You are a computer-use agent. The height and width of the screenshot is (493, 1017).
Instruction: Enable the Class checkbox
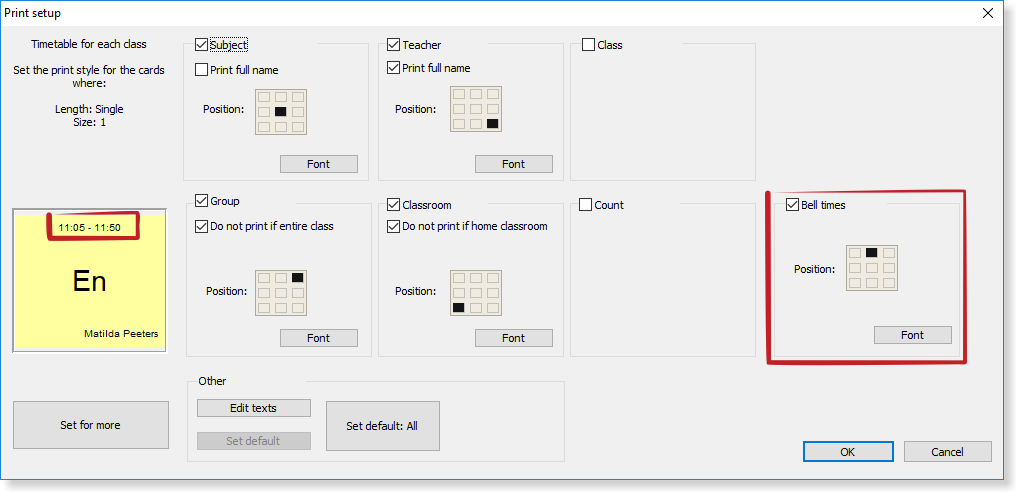pos(588,45)
